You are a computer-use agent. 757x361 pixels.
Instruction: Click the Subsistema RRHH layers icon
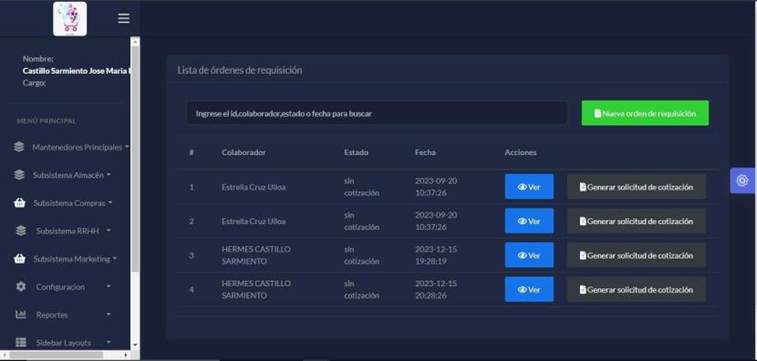pyautogui.click(x=21, y=231)
